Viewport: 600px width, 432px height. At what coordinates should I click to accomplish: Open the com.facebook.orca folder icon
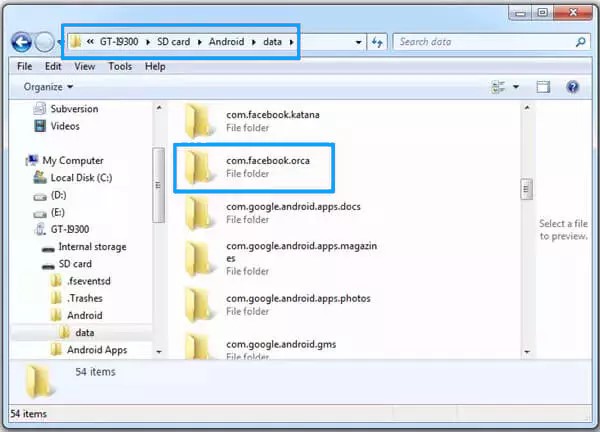point(201,167)
